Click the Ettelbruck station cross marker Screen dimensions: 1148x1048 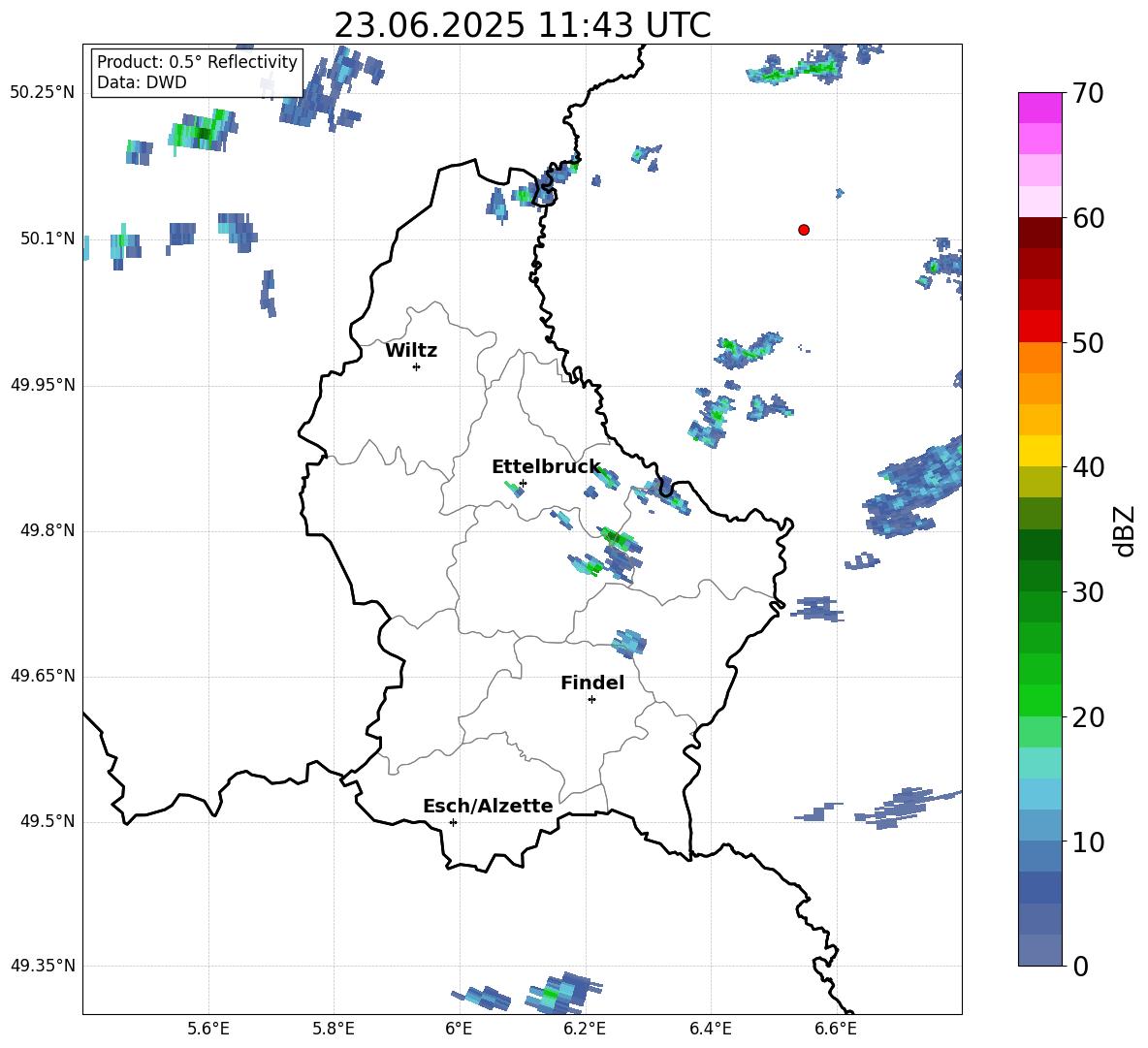click(523, 483)
